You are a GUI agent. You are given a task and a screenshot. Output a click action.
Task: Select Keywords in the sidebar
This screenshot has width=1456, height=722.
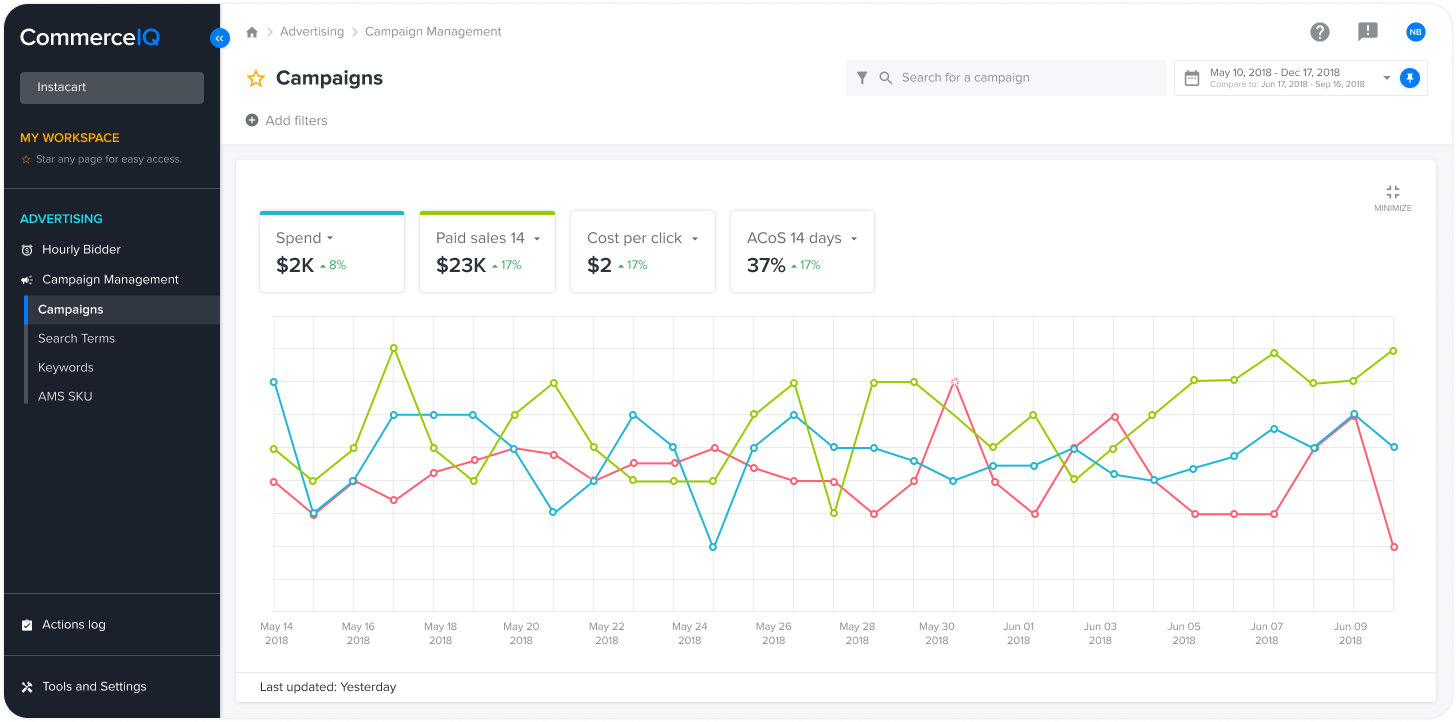point(66,368)
